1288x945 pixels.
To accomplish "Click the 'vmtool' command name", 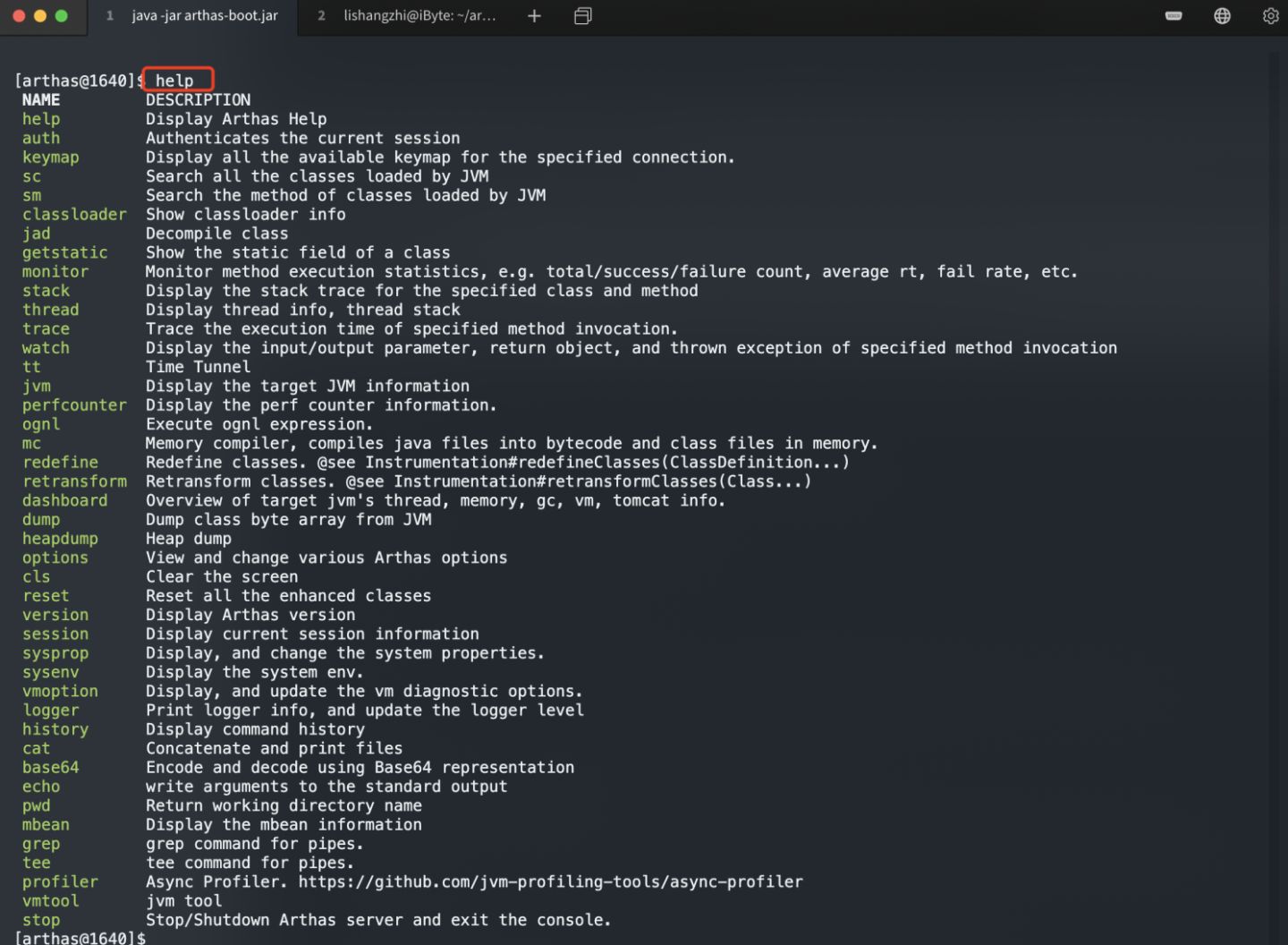I will point(51,901).
